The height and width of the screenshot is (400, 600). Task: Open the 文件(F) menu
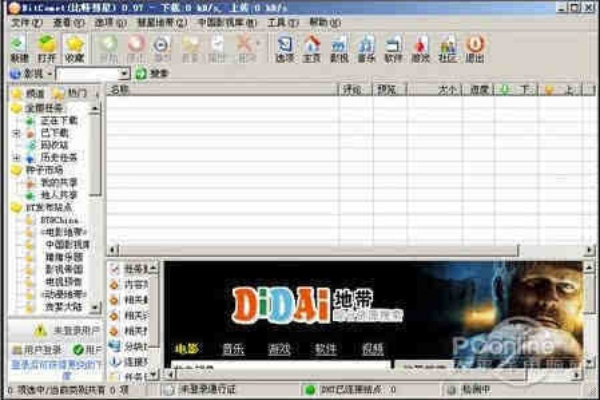[26, 23]
